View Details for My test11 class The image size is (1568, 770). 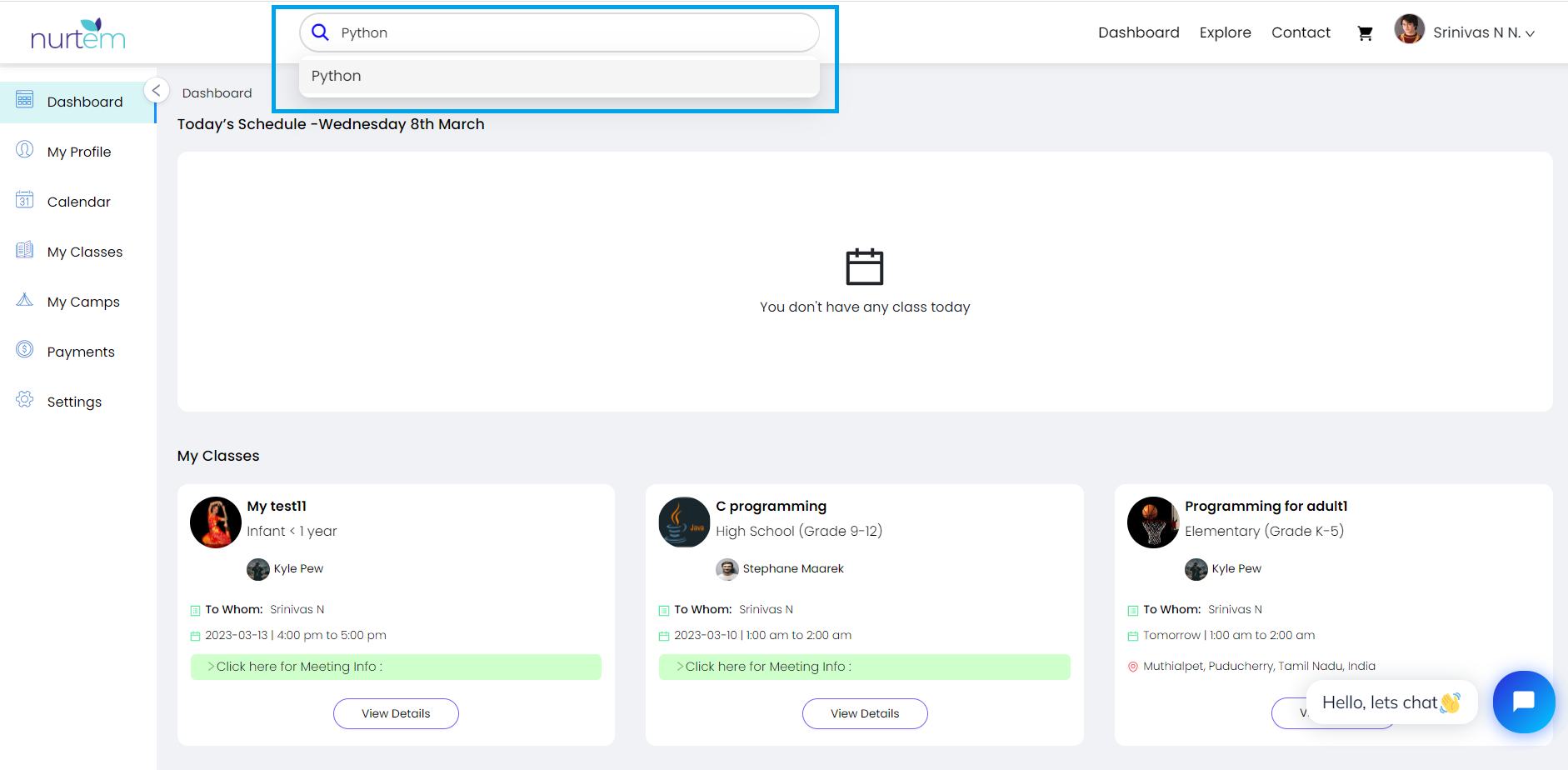(x=396, y=713)
